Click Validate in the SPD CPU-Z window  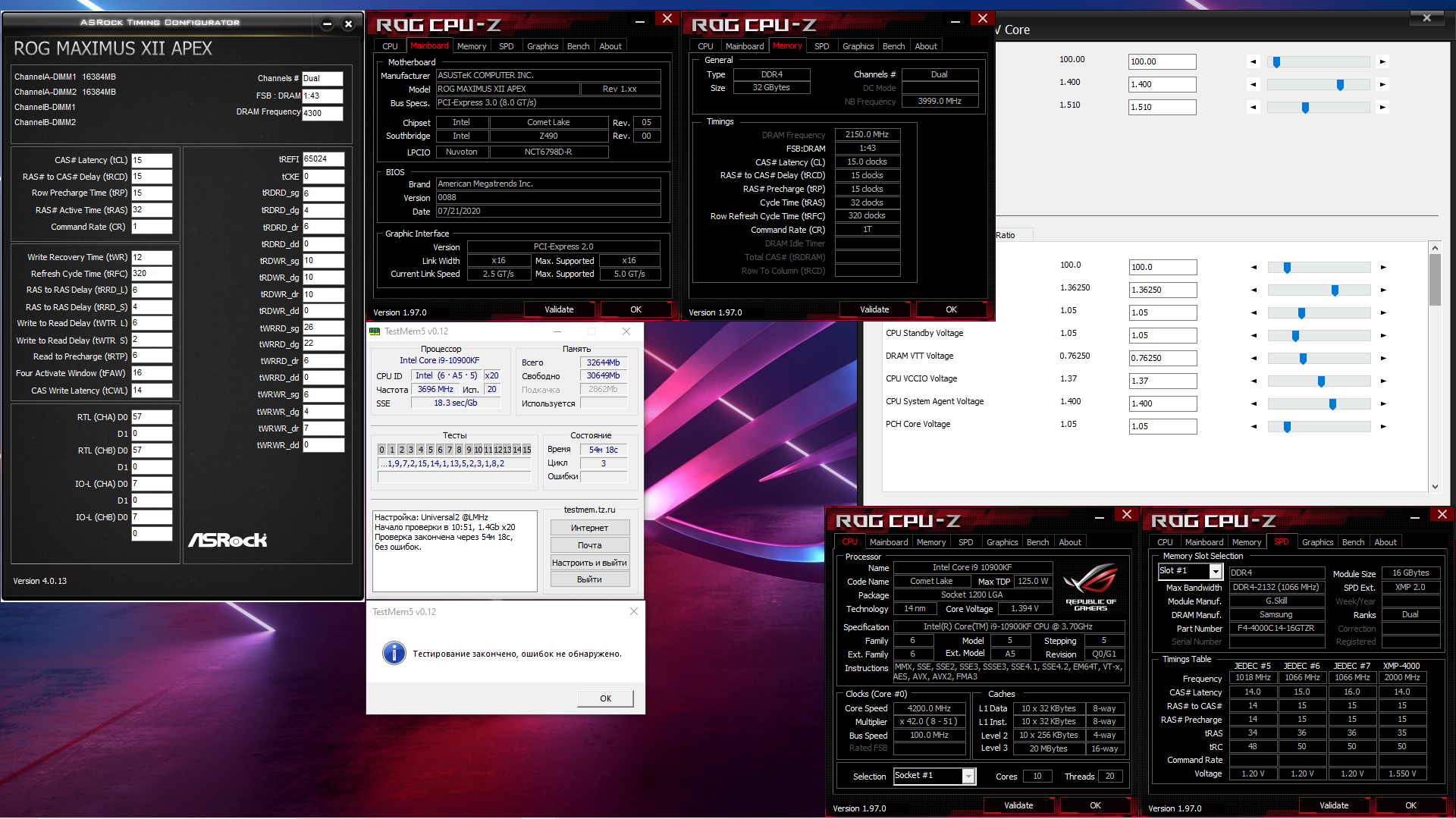(x=1333, y=805)
